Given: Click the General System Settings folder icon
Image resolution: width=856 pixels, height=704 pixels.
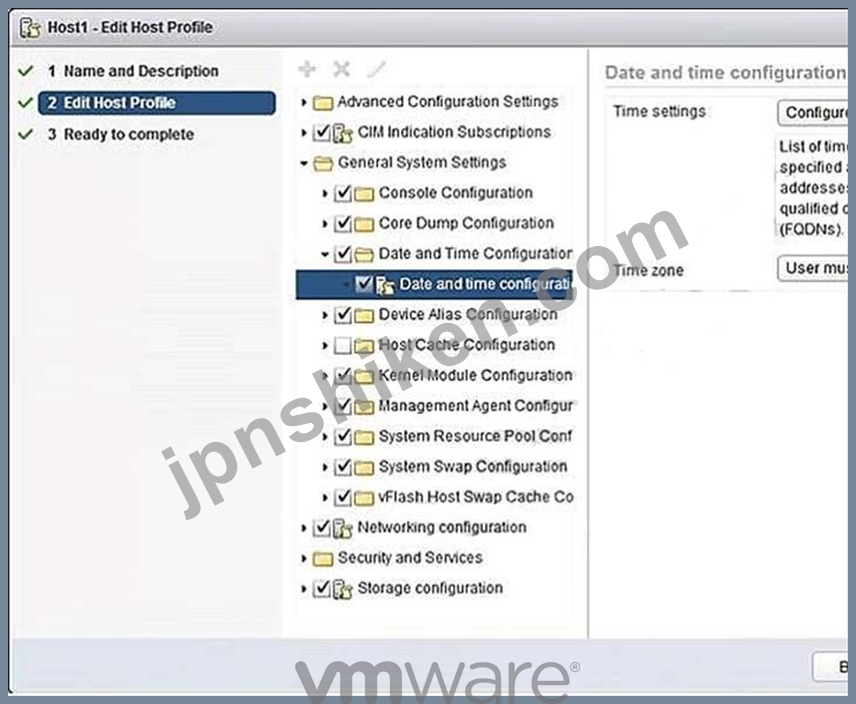Looking at the screenshot, I should 323,163.
